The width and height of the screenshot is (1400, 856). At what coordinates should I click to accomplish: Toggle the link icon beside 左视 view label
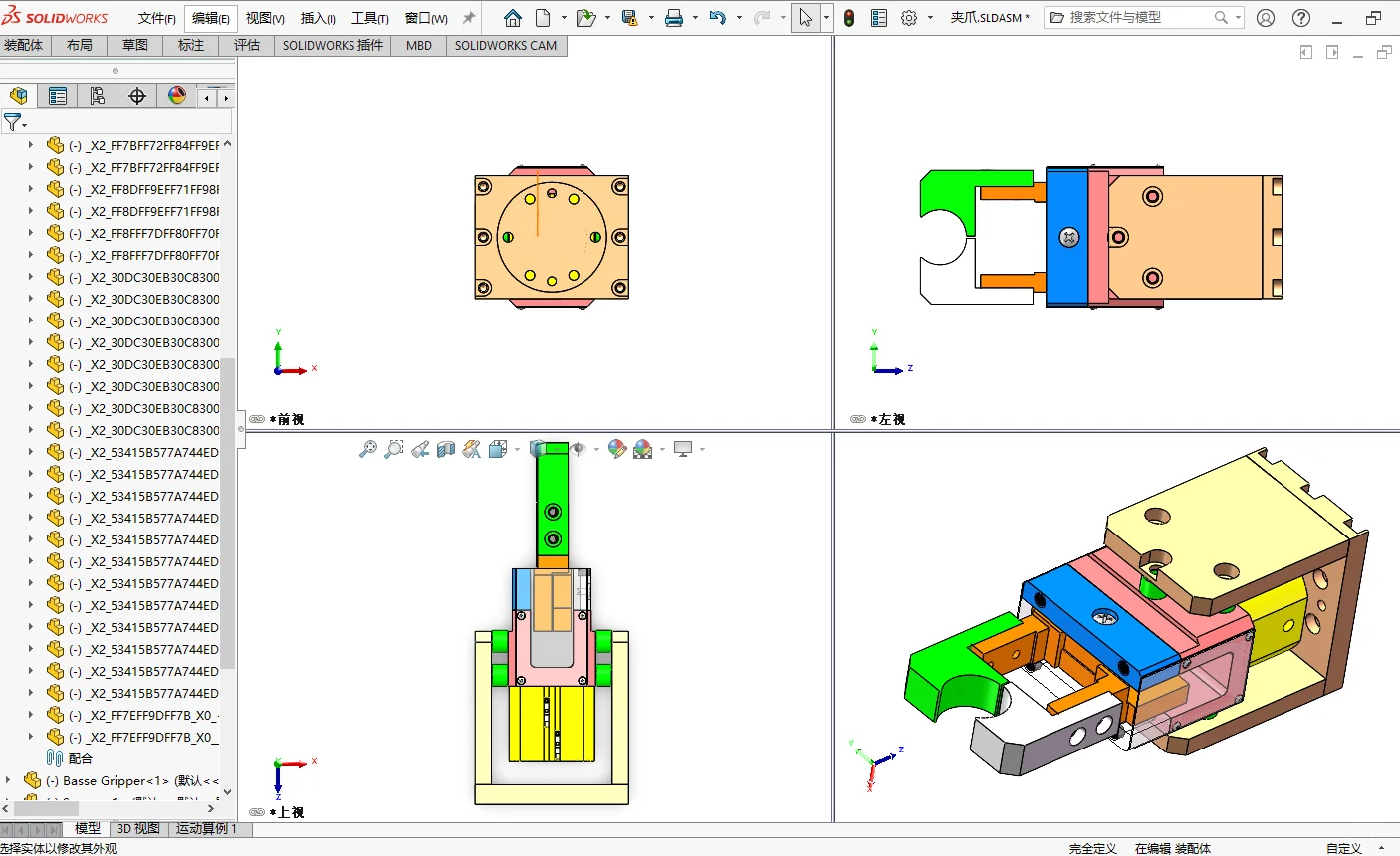pos(858,420)
